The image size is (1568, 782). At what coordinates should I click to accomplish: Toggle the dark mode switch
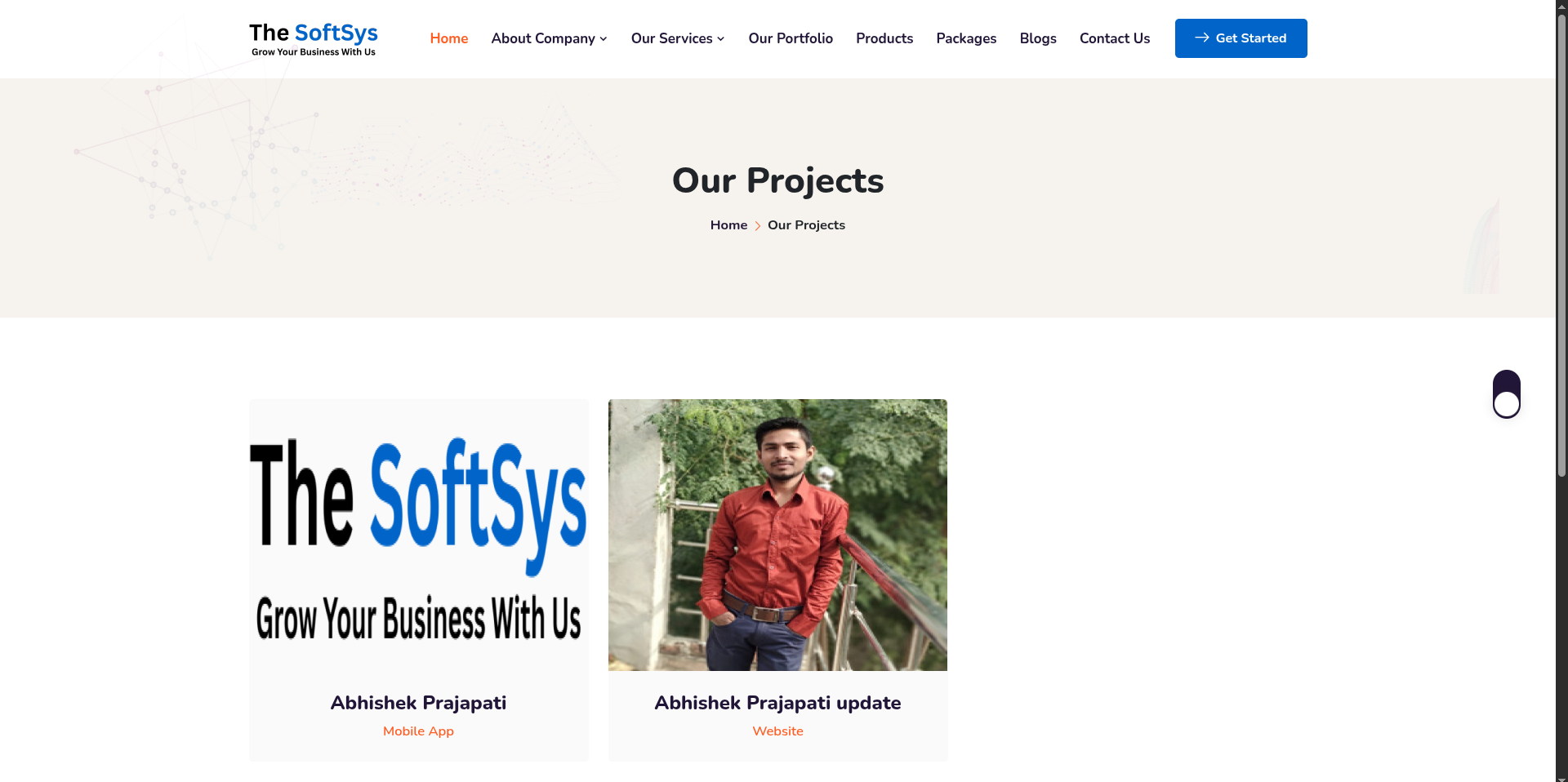click(1507, 394)
